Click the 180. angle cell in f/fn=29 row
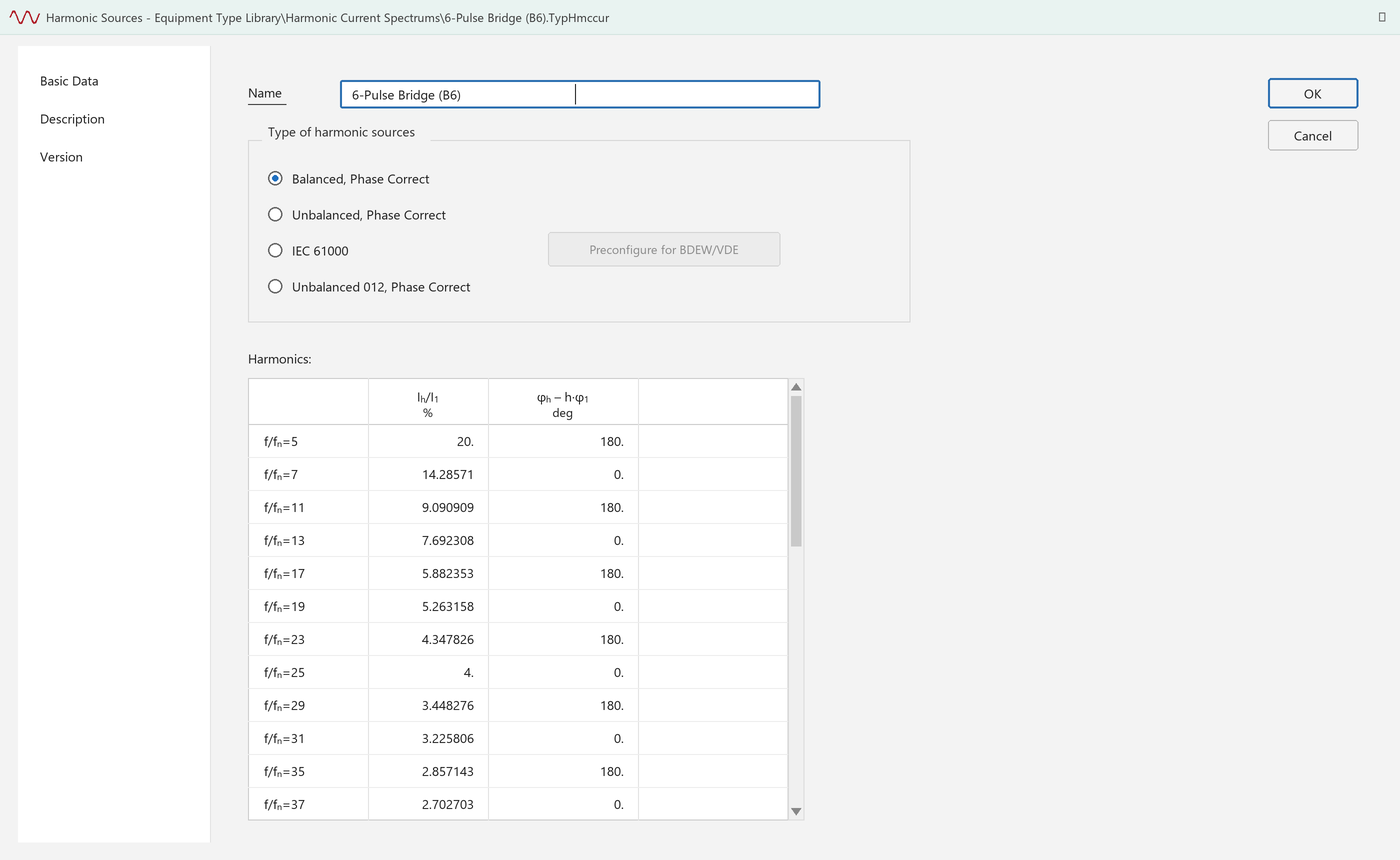This screenshot has width=1400, height=860. coord(563,705)
